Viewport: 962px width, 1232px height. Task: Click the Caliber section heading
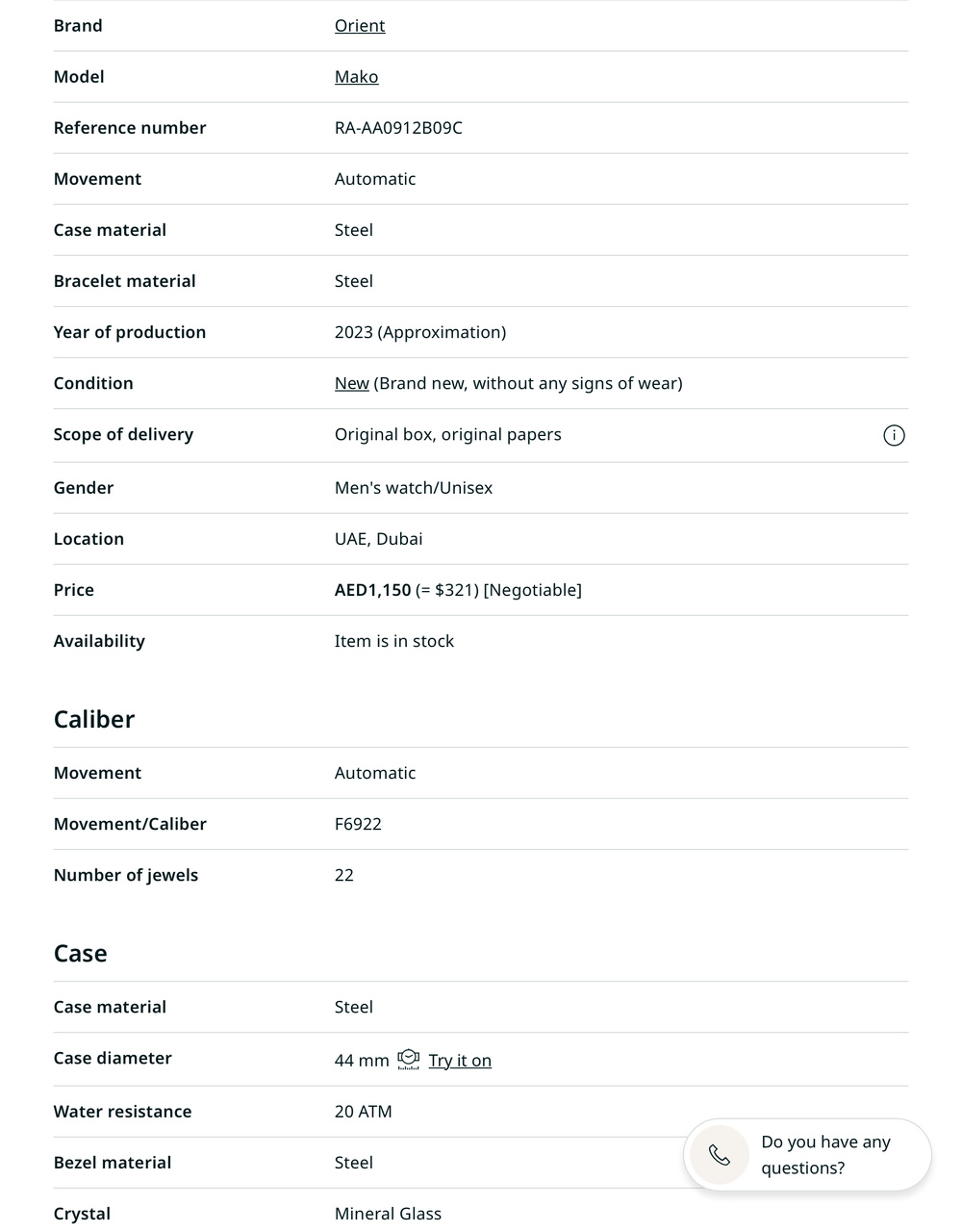(94, 719)
